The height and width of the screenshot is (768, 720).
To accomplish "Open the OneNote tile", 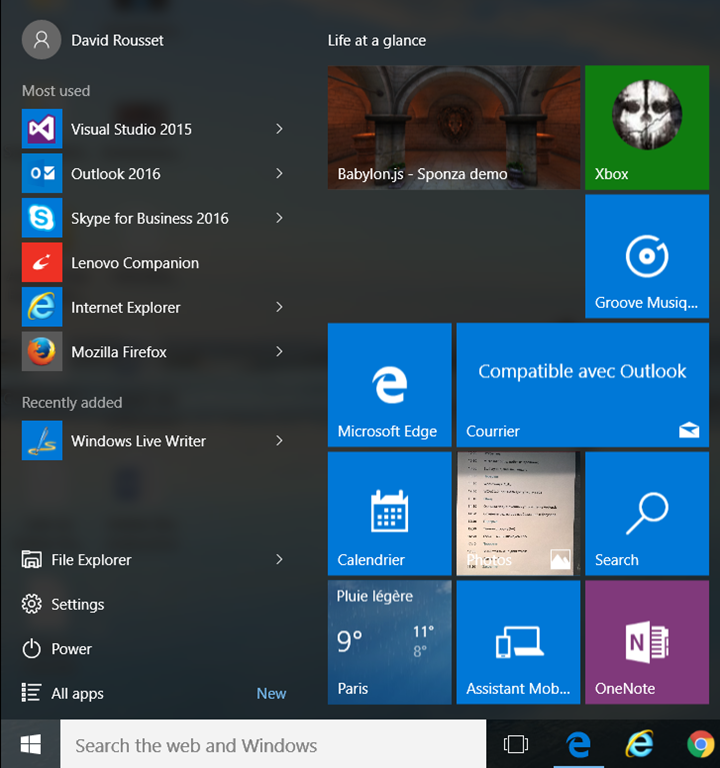I will [647, 643].
